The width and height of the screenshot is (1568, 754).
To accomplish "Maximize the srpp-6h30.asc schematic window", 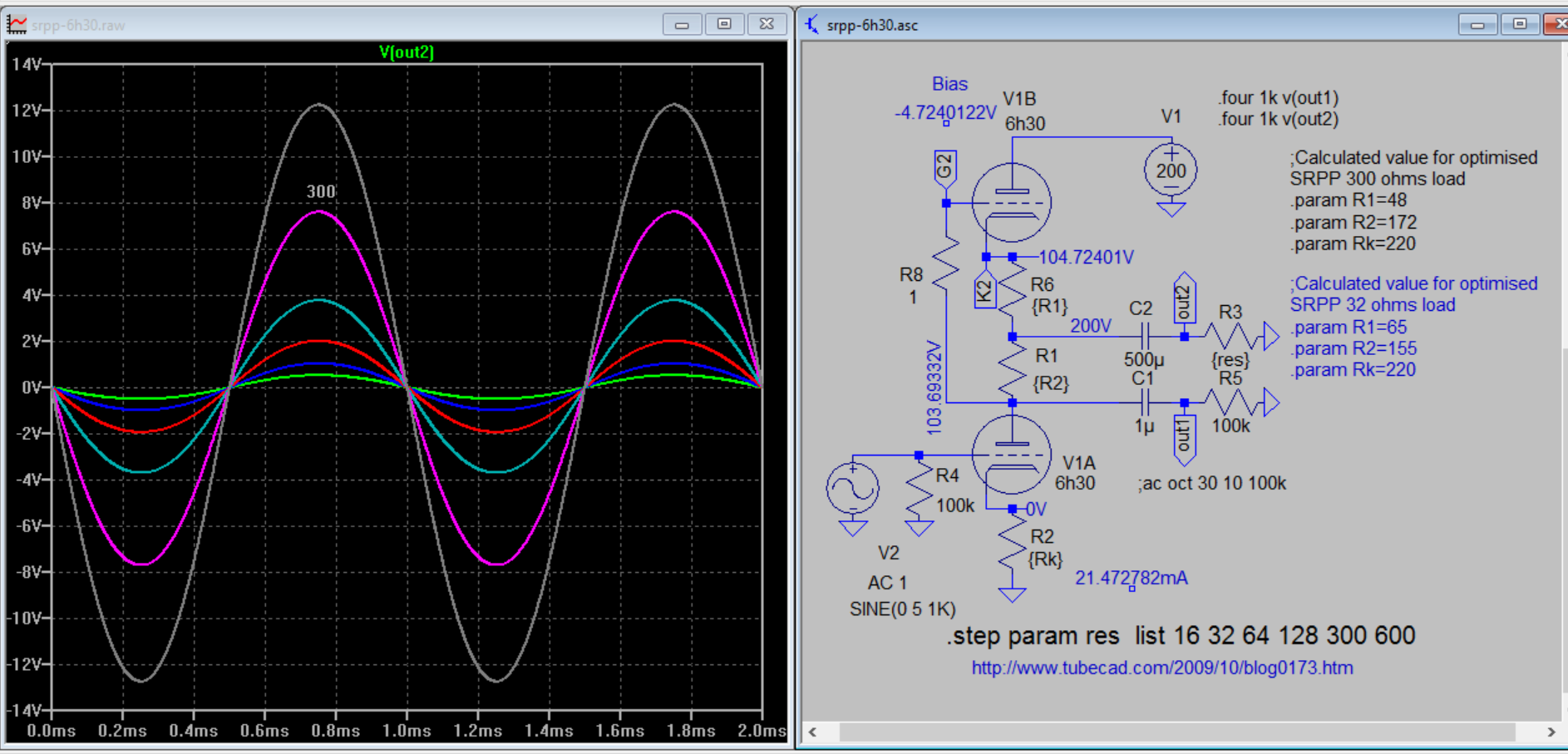I will 1520,25.
